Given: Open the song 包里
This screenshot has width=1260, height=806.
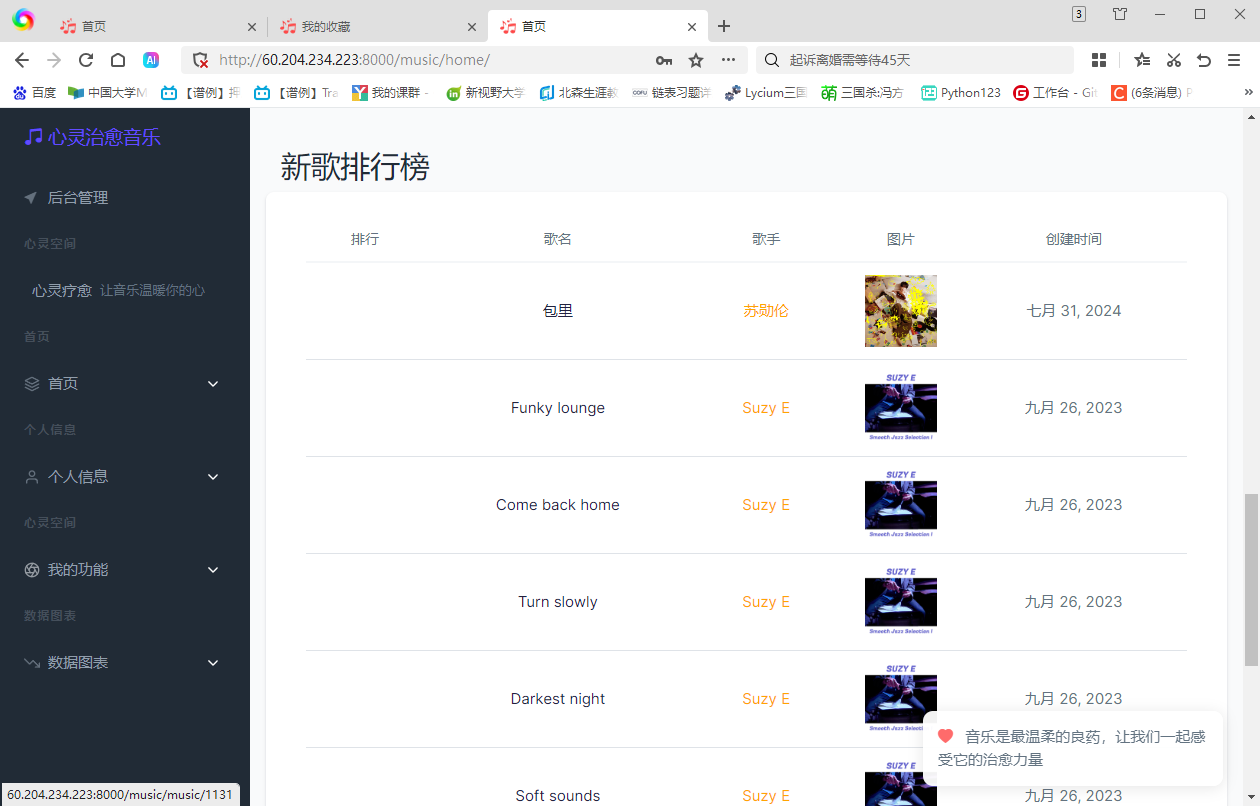Looking at the screenshot, I should pos(558,311).
